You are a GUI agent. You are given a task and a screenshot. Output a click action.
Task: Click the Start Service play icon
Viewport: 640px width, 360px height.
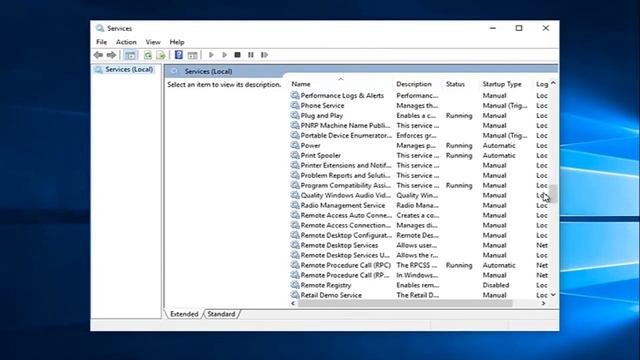(x=211, y=55)
